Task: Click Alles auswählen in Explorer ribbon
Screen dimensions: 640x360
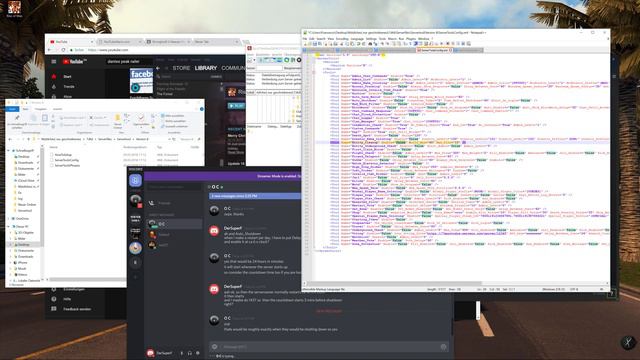Action: (174, 116)
